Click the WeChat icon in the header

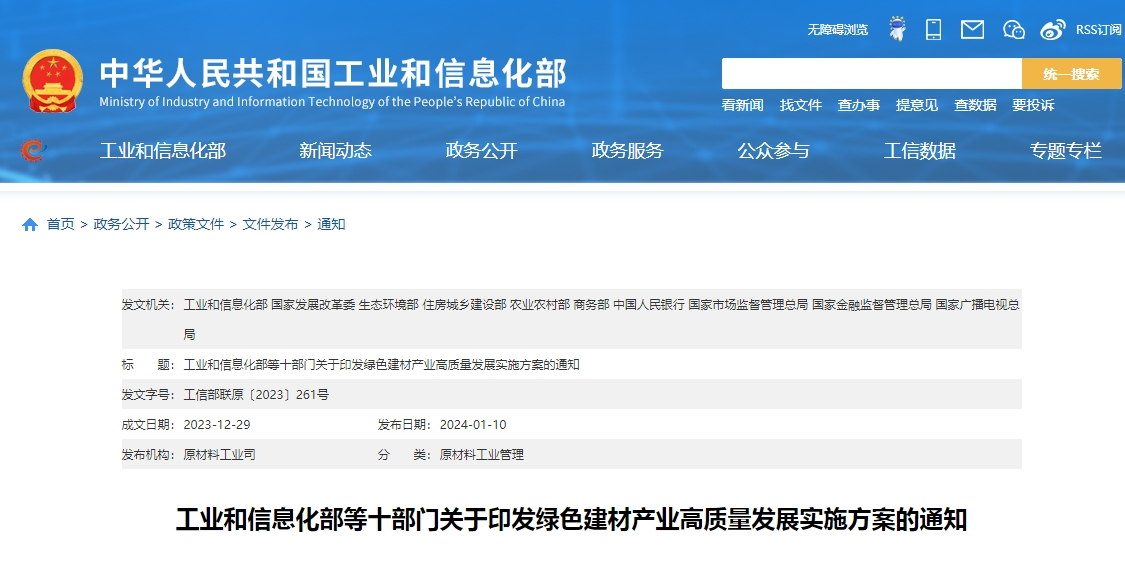[1013, 30]
